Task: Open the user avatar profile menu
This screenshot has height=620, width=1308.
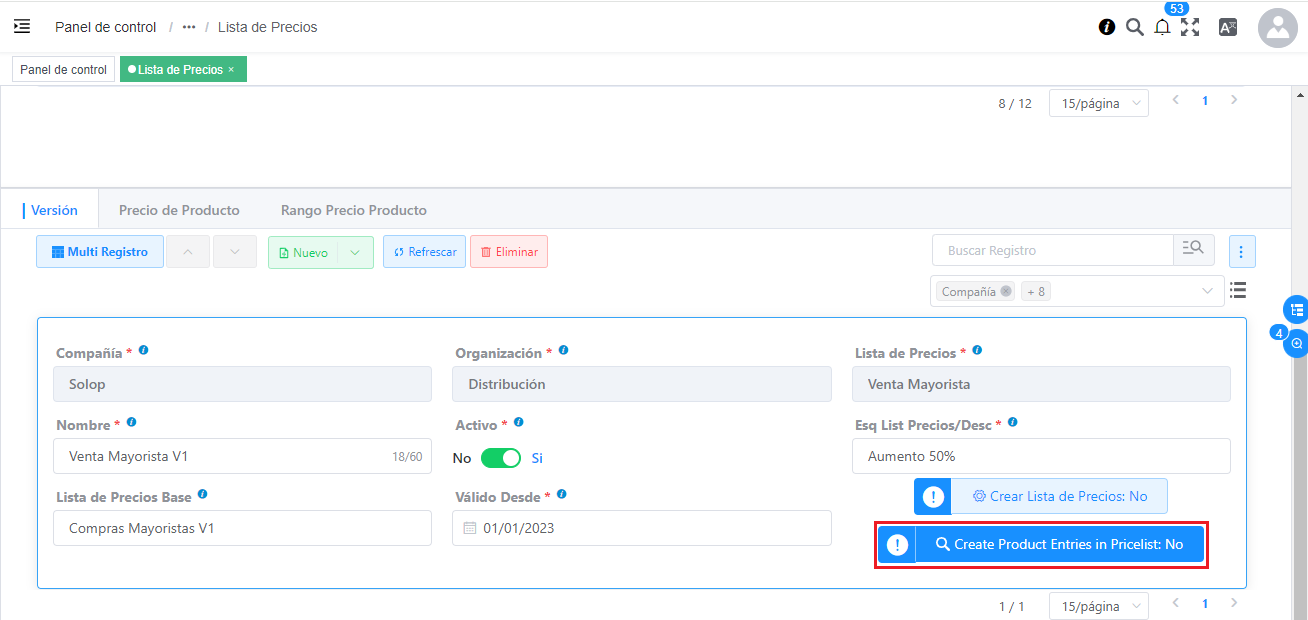Action: coord(1277,28)
